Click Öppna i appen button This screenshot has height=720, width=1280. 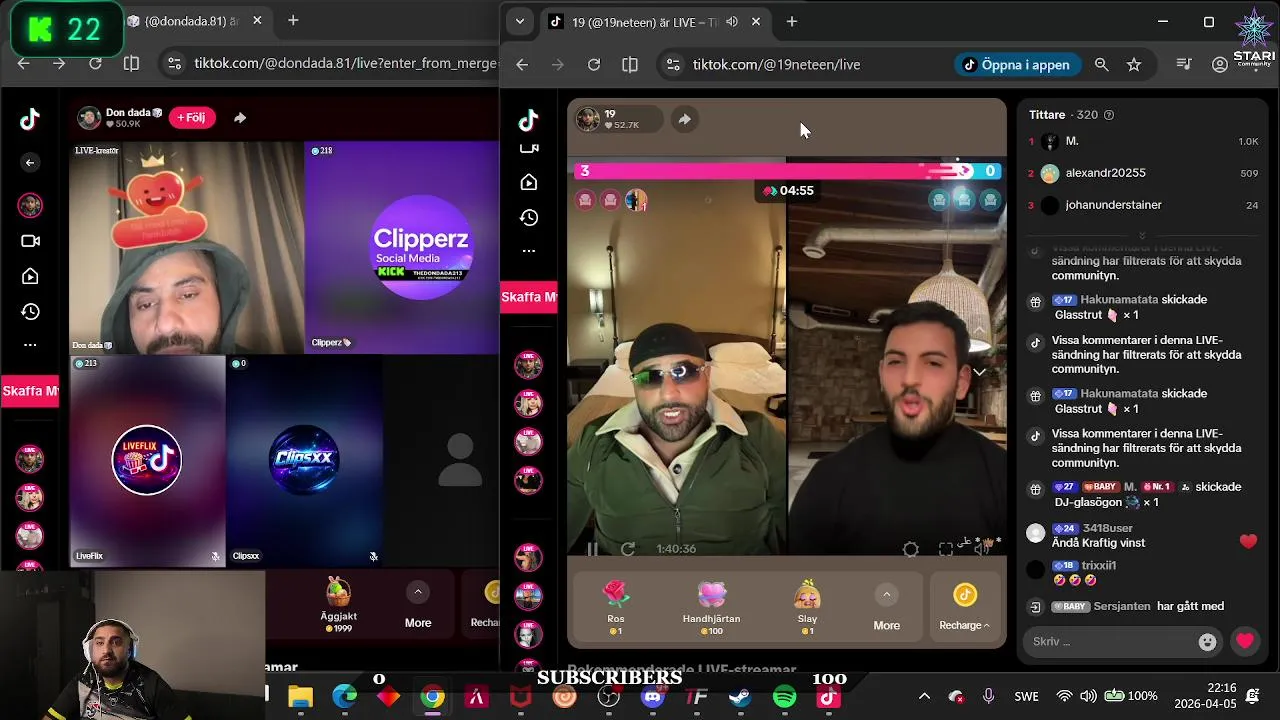[x=1016, y=64]
